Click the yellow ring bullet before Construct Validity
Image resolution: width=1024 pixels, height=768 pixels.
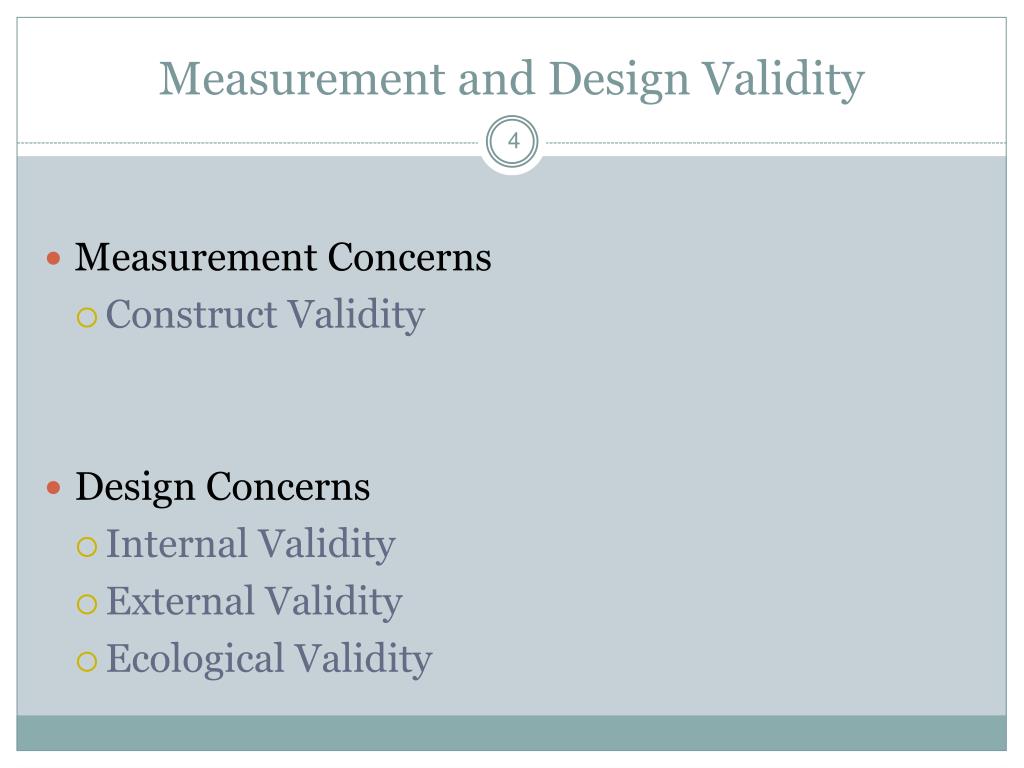click(x=87, y=318)
